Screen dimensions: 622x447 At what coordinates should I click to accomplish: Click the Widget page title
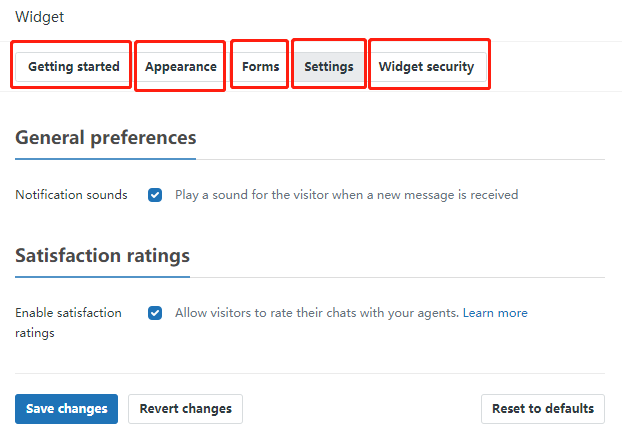(x=39, y=17)
